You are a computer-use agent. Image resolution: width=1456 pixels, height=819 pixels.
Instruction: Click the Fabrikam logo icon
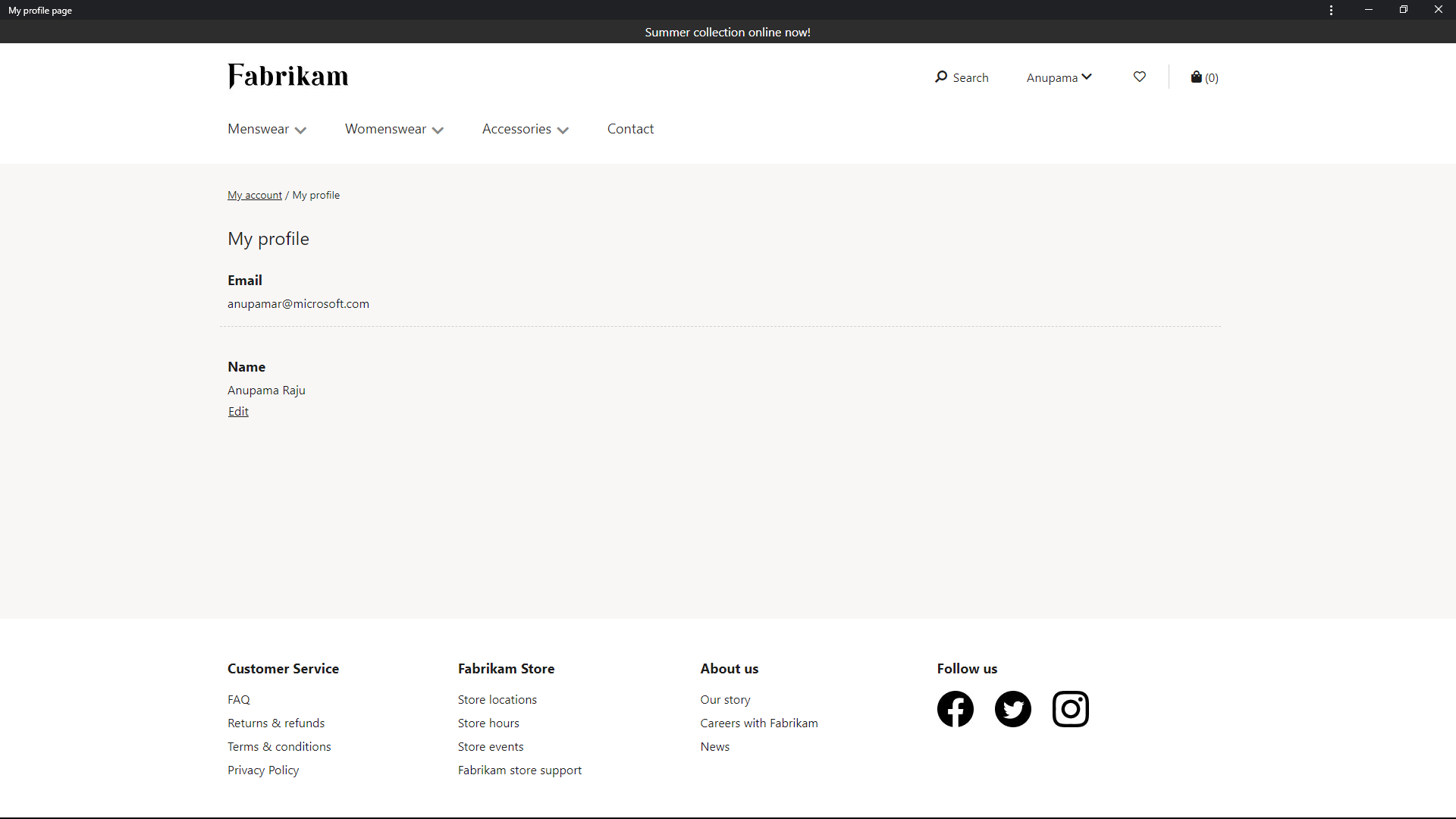[288, 77]
